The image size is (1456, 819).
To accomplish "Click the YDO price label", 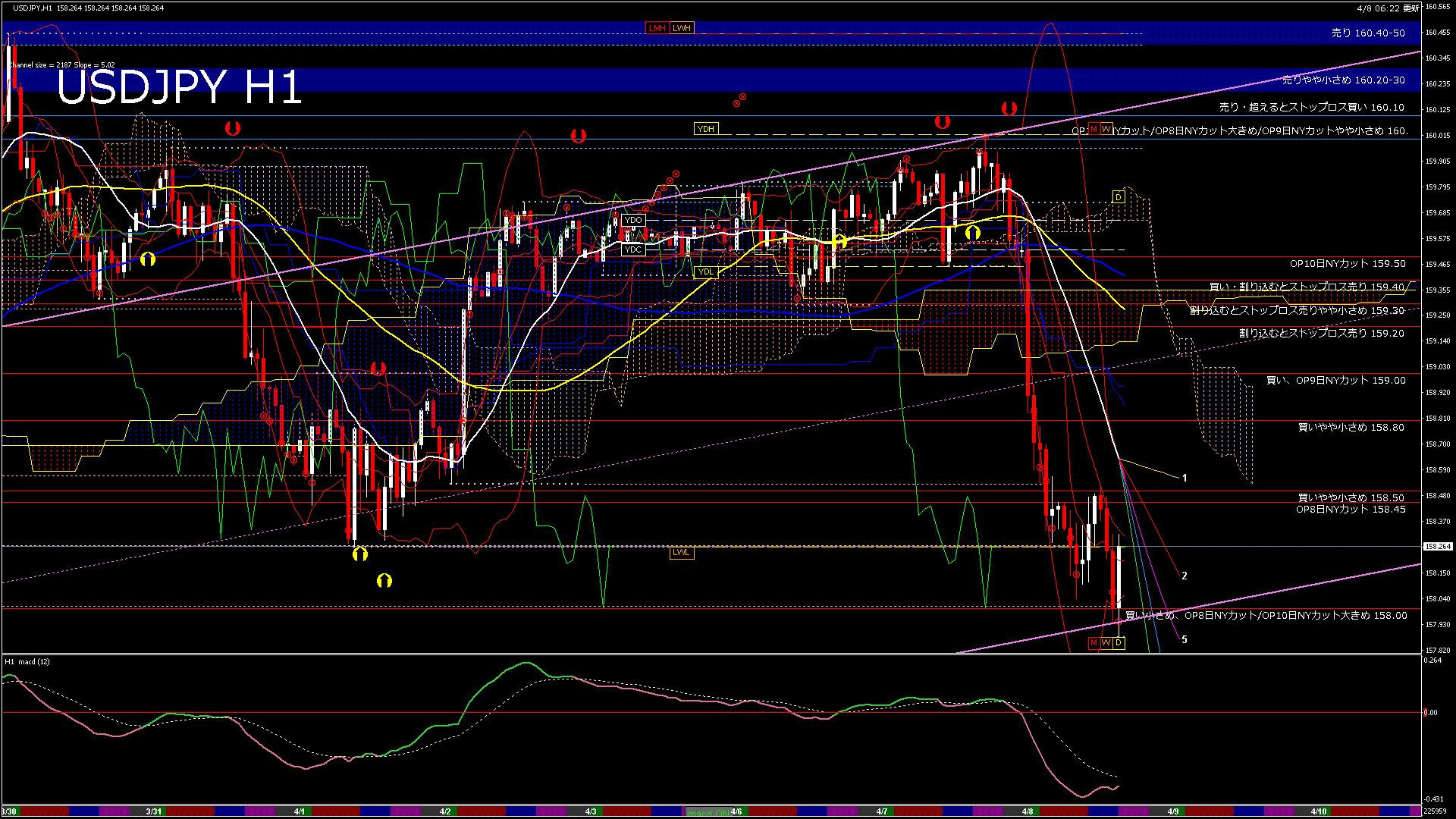I will (633, 221).
